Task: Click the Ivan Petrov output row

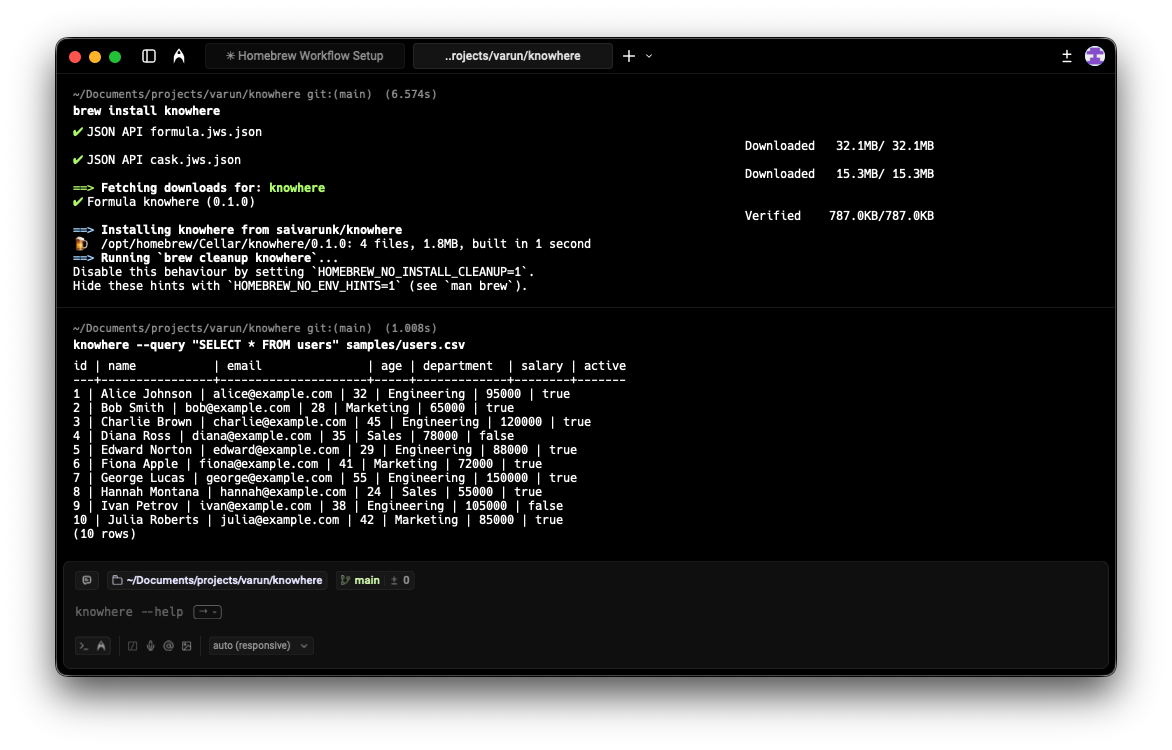Action: pos(318,506)
